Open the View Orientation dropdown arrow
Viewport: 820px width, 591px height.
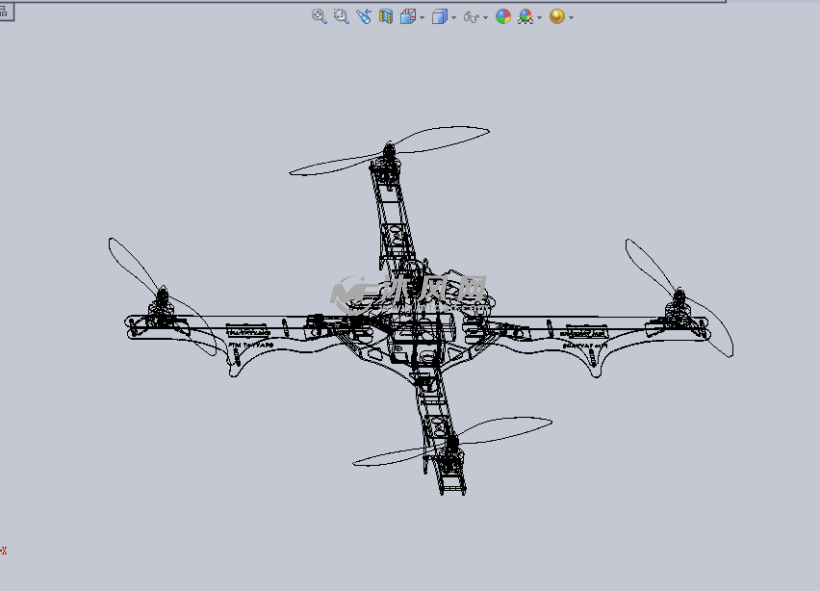421,16
